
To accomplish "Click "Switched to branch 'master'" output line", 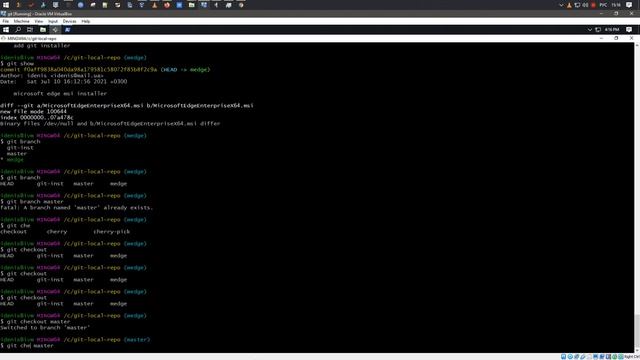I will pos(45,328).
